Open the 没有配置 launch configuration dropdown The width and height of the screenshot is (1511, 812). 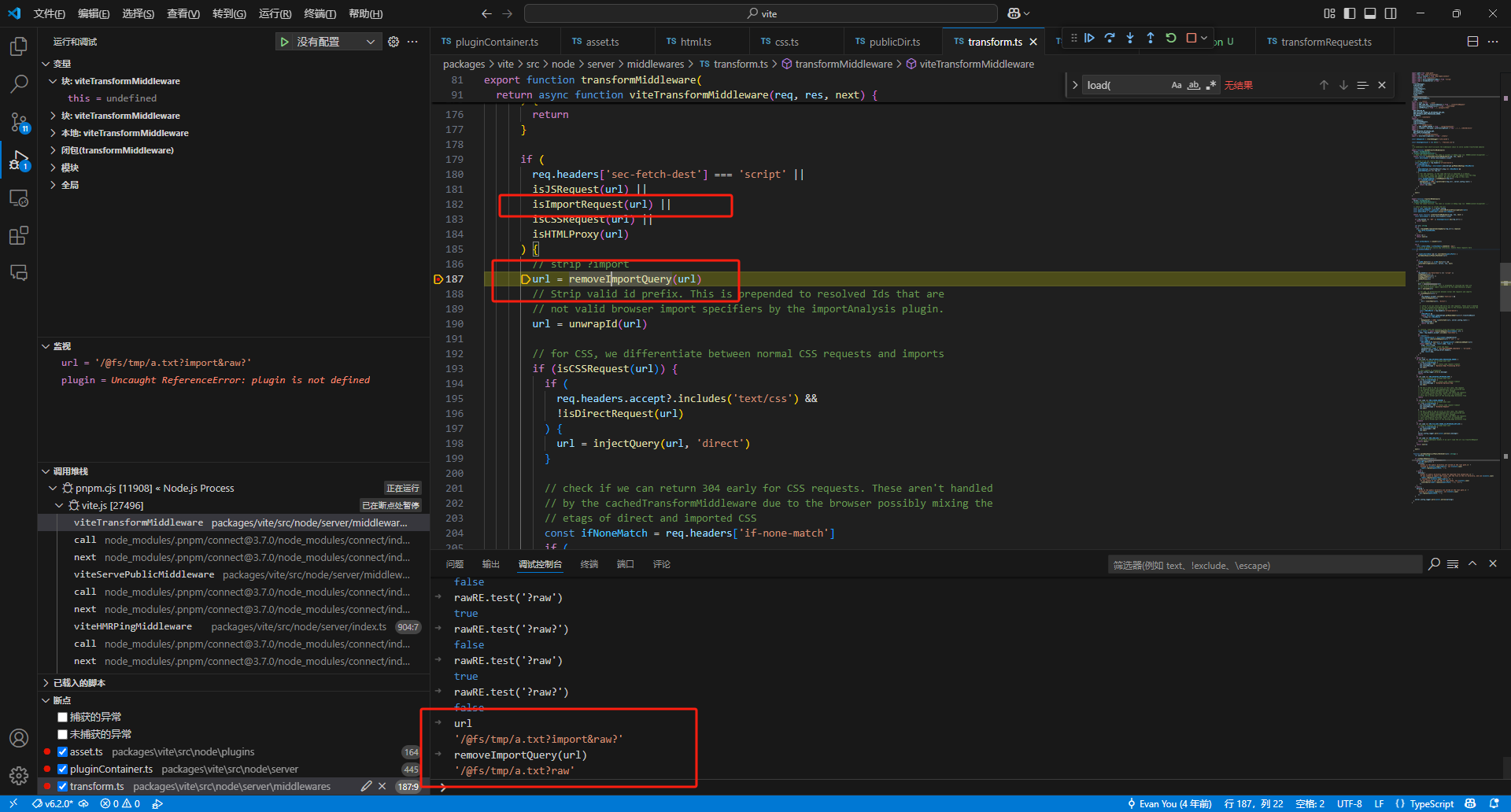point(337,42)
